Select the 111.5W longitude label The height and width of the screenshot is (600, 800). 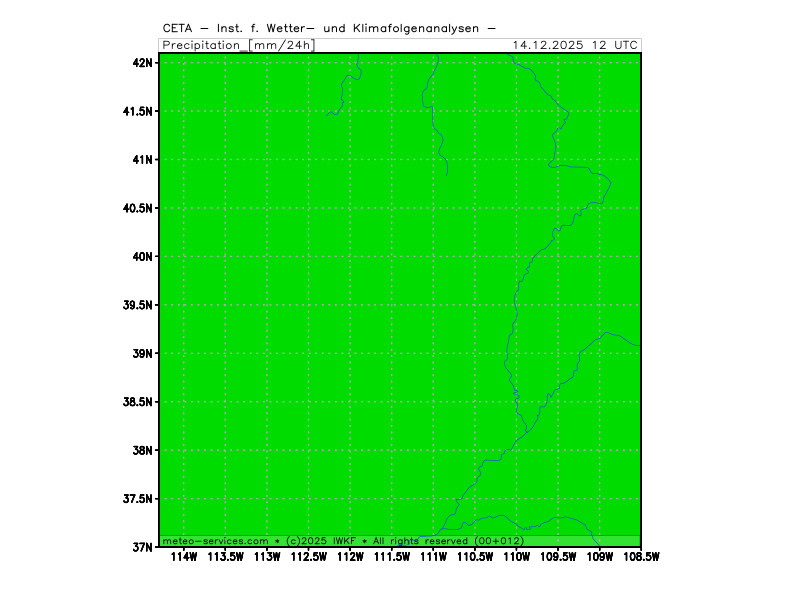[x=392, y=558]
